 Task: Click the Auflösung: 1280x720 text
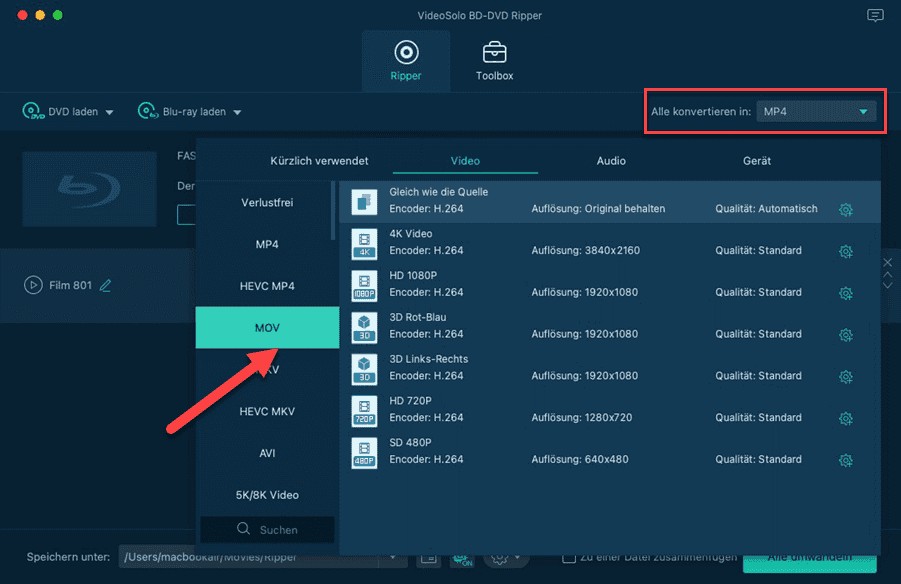pyautogui.click(x=582, y=418)
